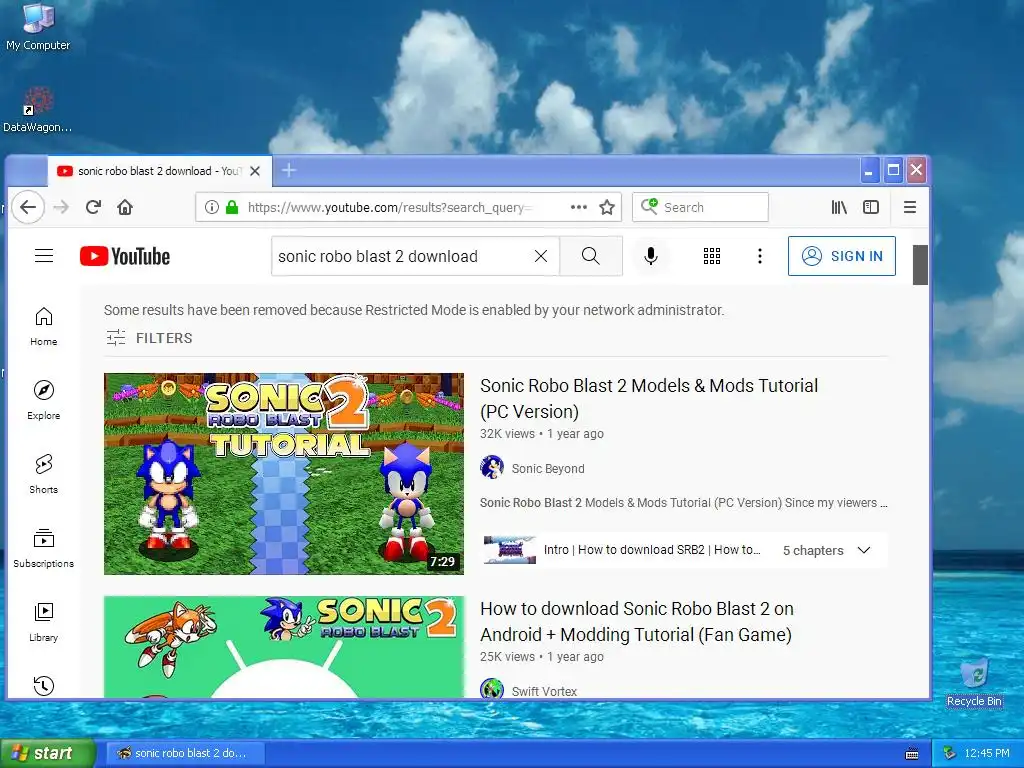Image resolution: width=1024 pixels, height=768 pixels.
Task: Click the system tray clock 12:45 PM
Action: (x=987, y=753)
